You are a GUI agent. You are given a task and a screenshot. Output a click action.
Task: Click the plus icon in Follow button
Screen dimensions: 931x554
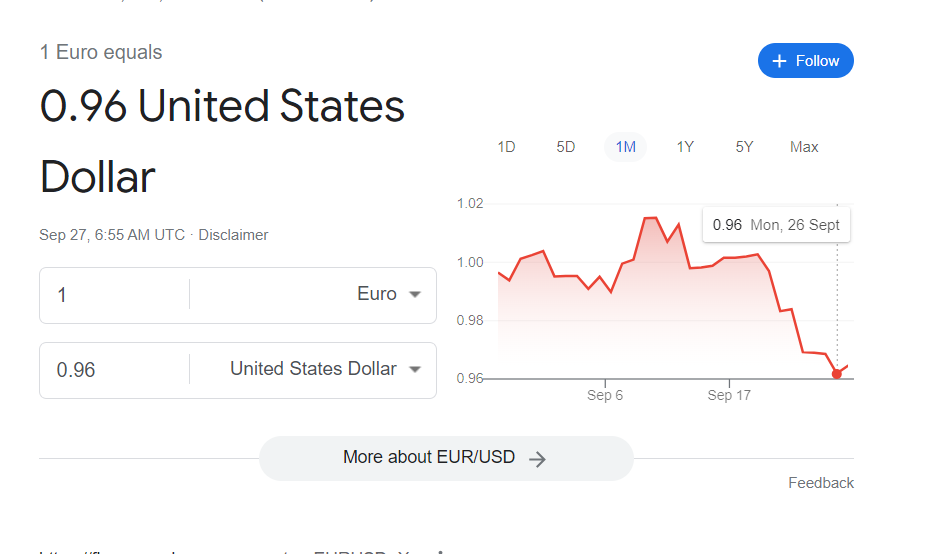click(x=780, y=61)
